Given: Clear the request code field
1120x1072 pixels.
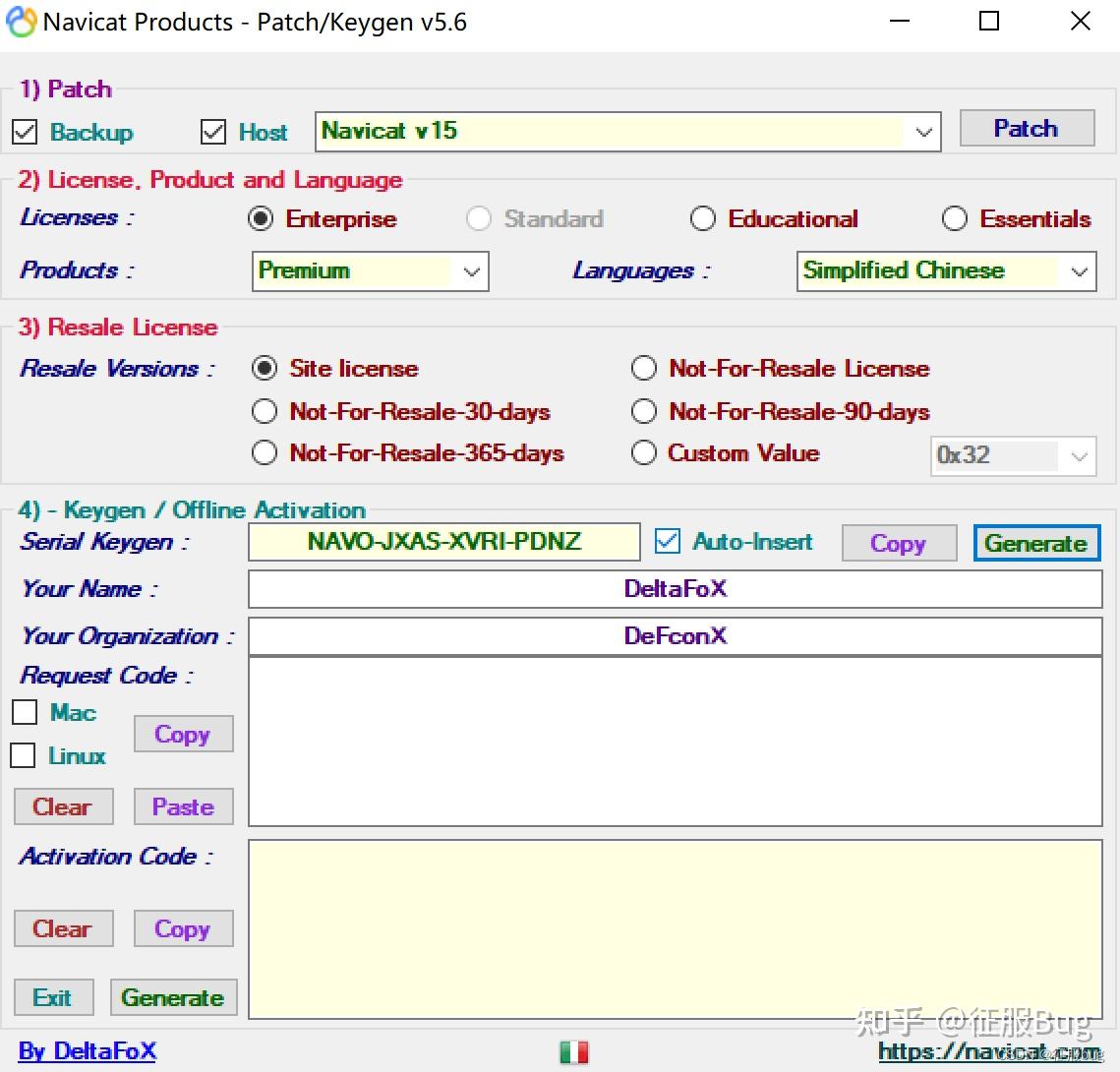Looking at the screenshot, I should pos(63,807).
